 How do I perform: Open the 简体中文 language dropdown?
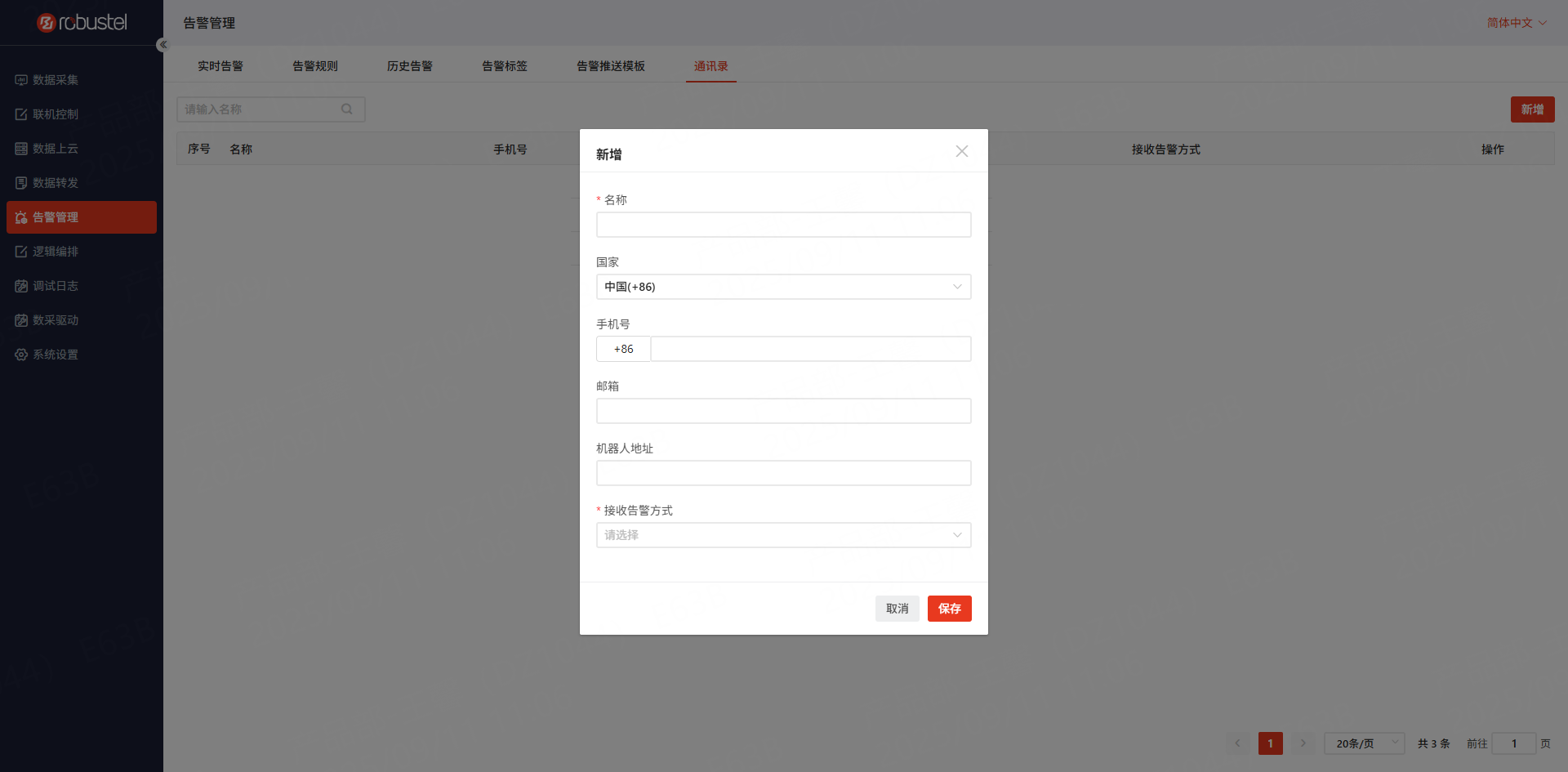tap(1516, 23)
